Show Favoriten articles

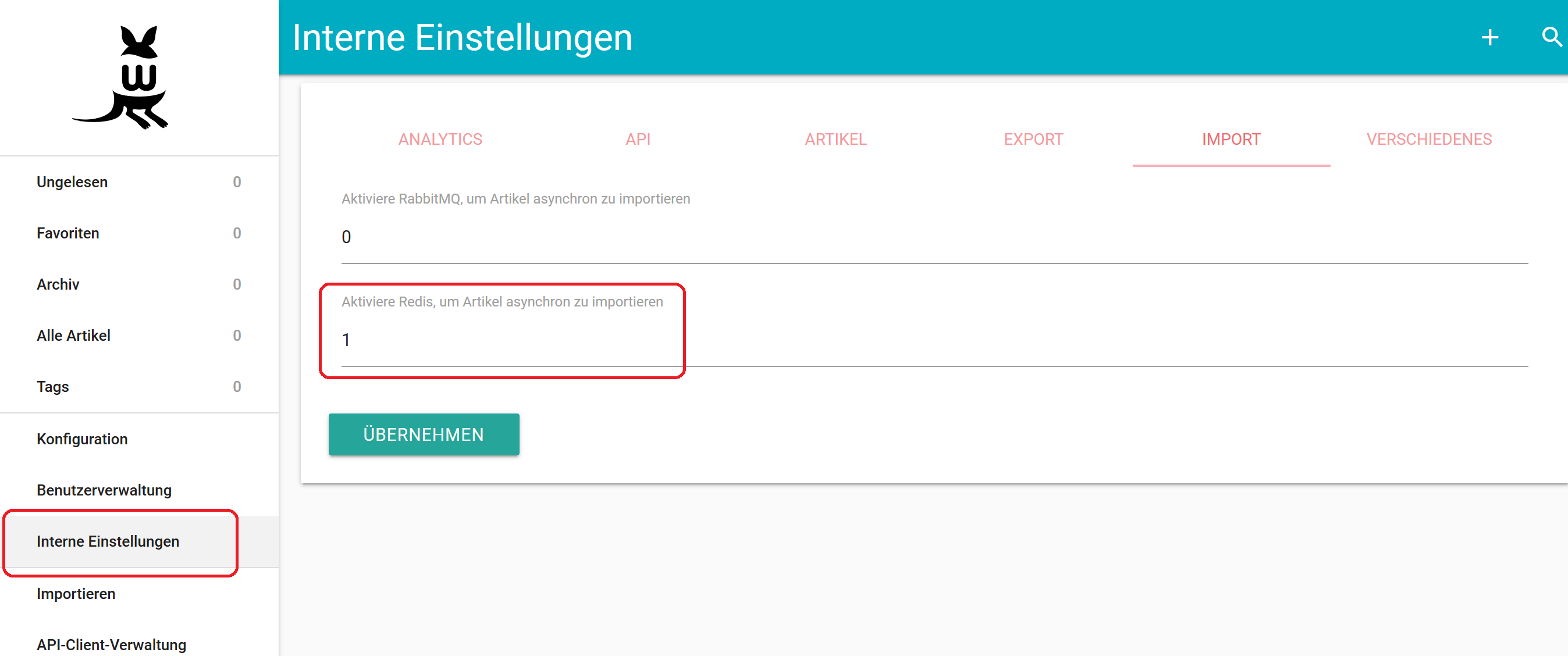coord(67,233)
